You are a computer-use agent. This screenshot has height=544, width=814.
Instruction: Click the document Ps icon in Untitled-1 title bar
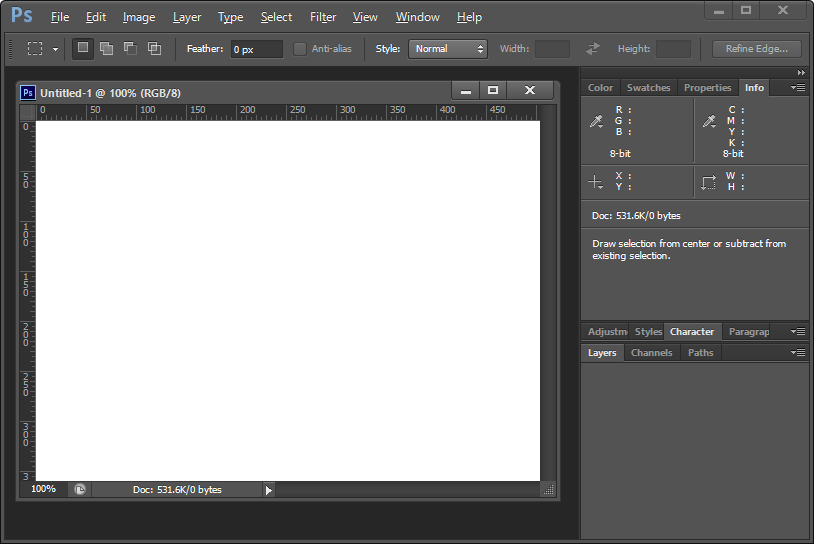(28, 93)
